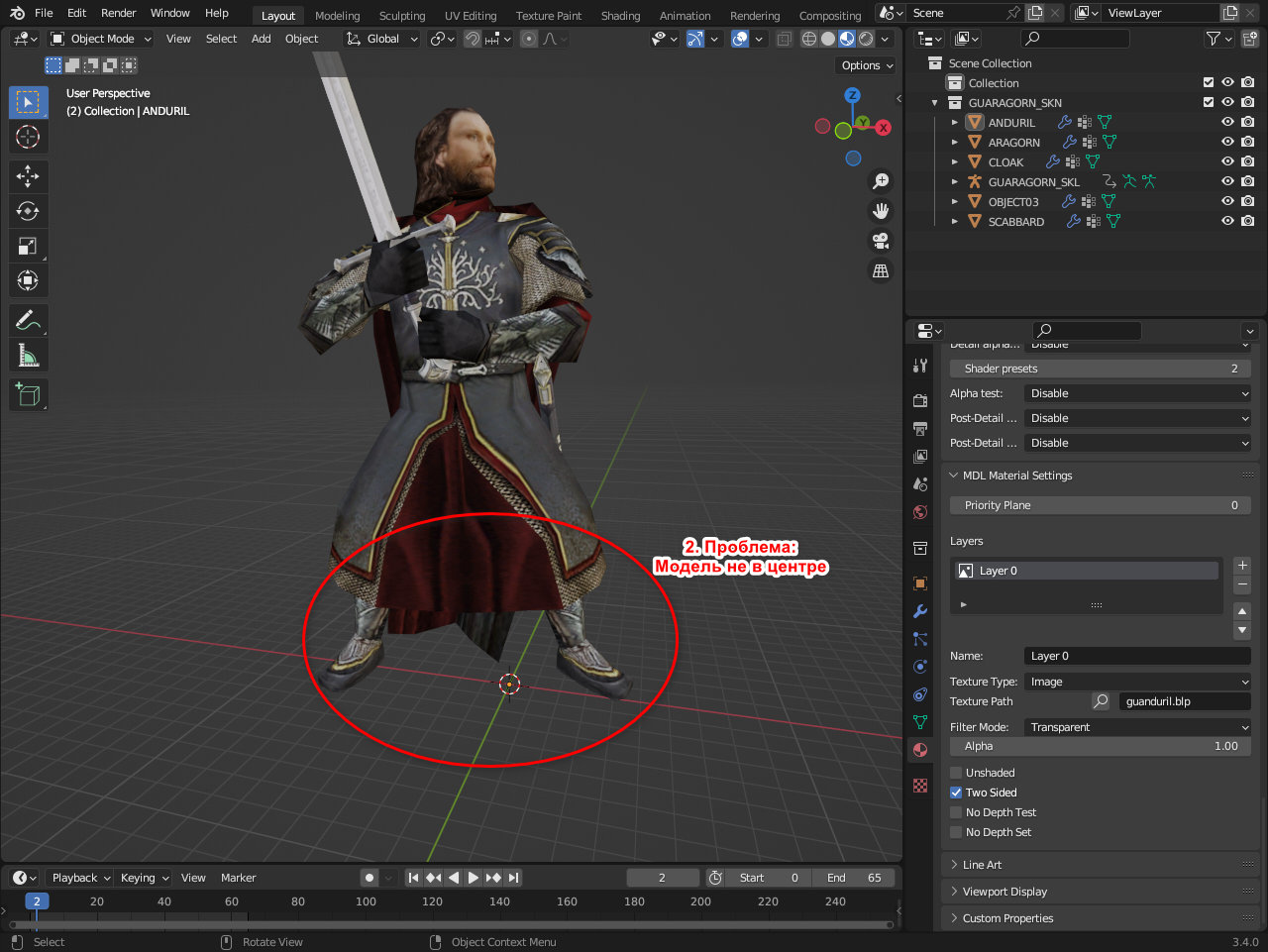Browse texture path search icon
This screenshot has height=952, width=1268.
coord(1101,701)
